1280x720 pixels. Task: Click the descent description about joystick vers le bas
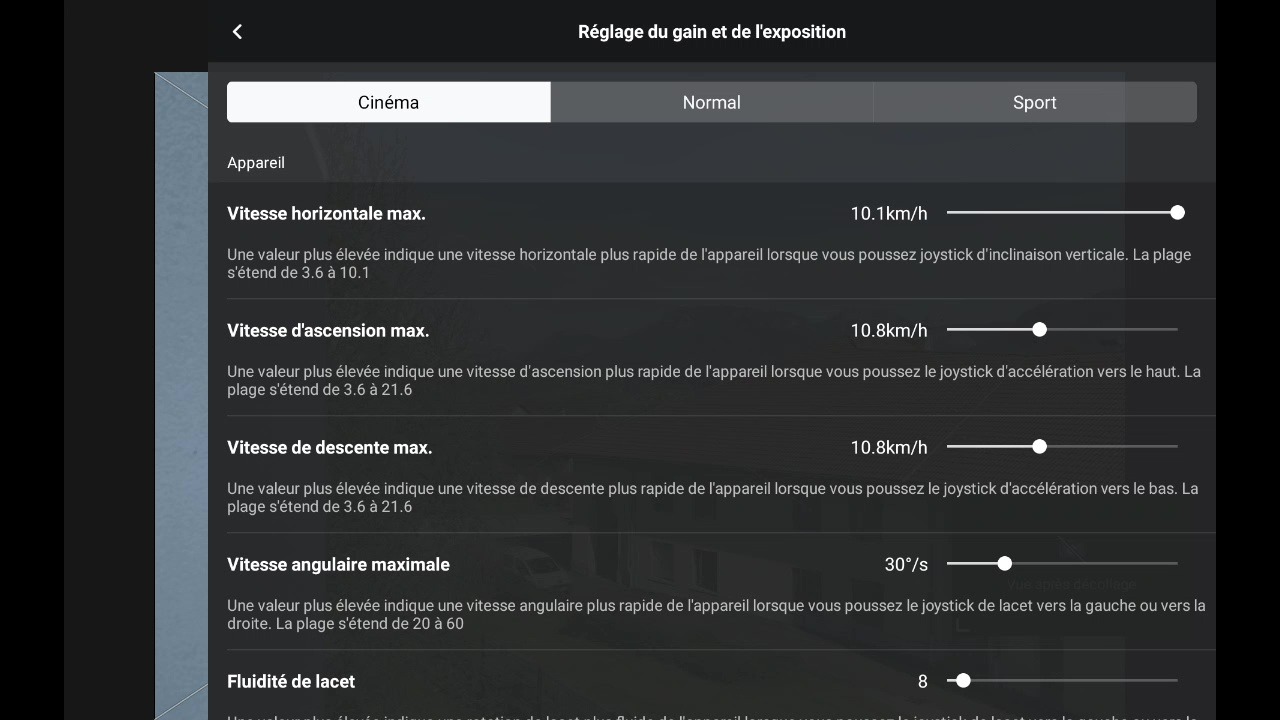click(x=713, y=497)
